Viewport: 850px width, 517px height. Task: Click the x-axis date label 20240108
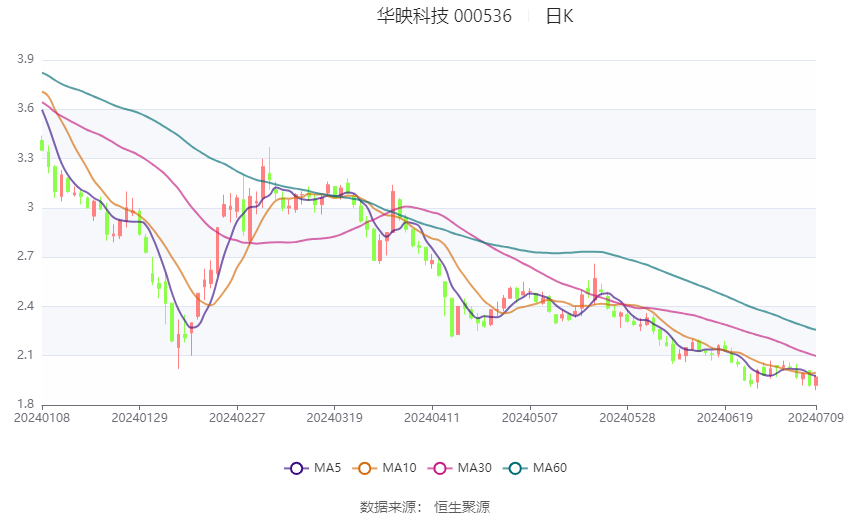[42, 418]
